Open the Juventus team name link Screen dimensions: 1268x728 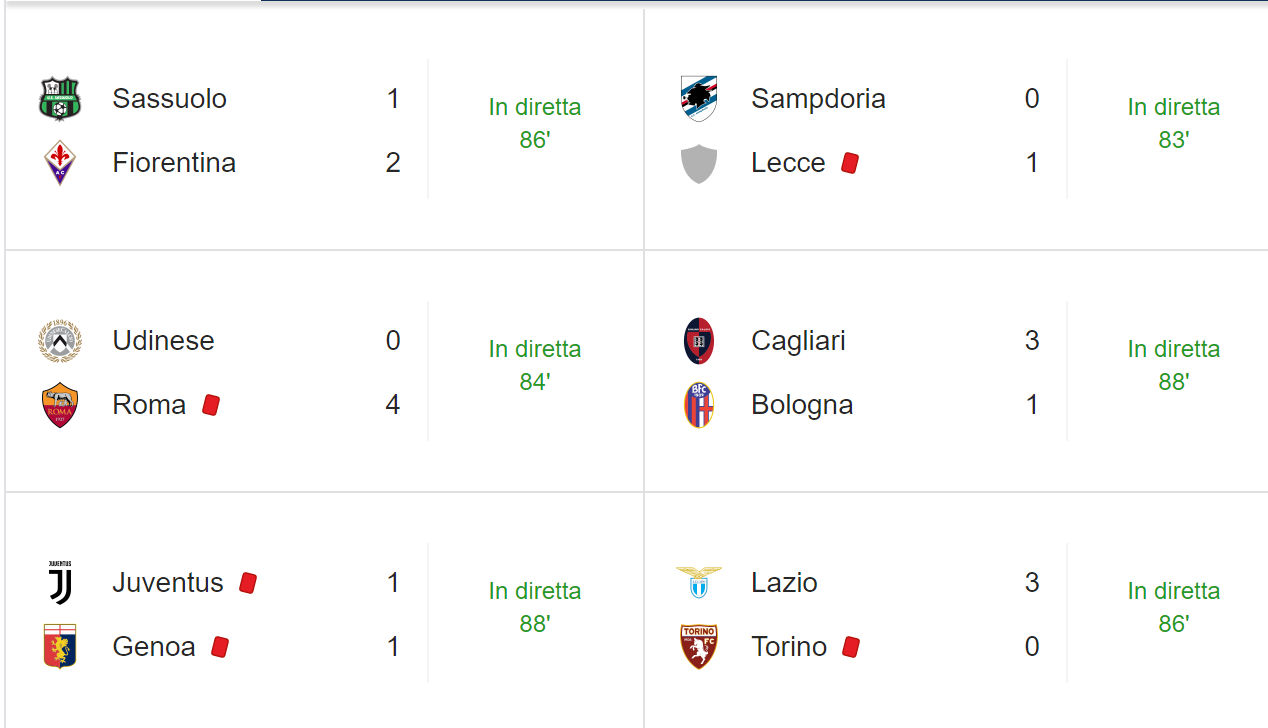coord(168,583)
